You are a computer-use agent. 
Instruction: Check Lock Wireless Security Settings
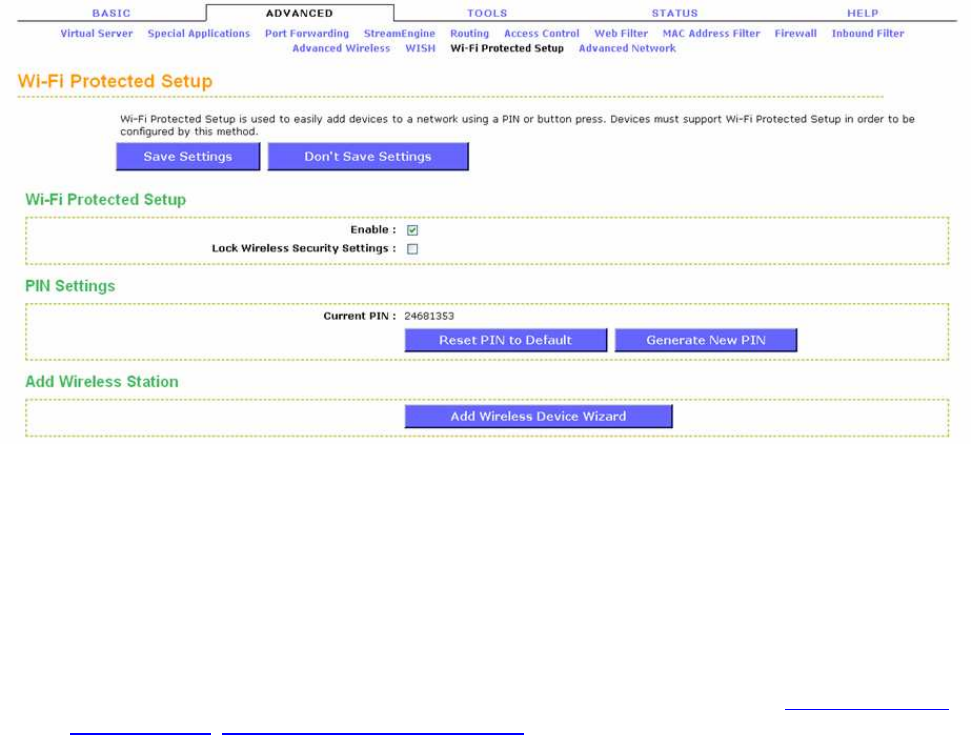click(x=412, y=249)
